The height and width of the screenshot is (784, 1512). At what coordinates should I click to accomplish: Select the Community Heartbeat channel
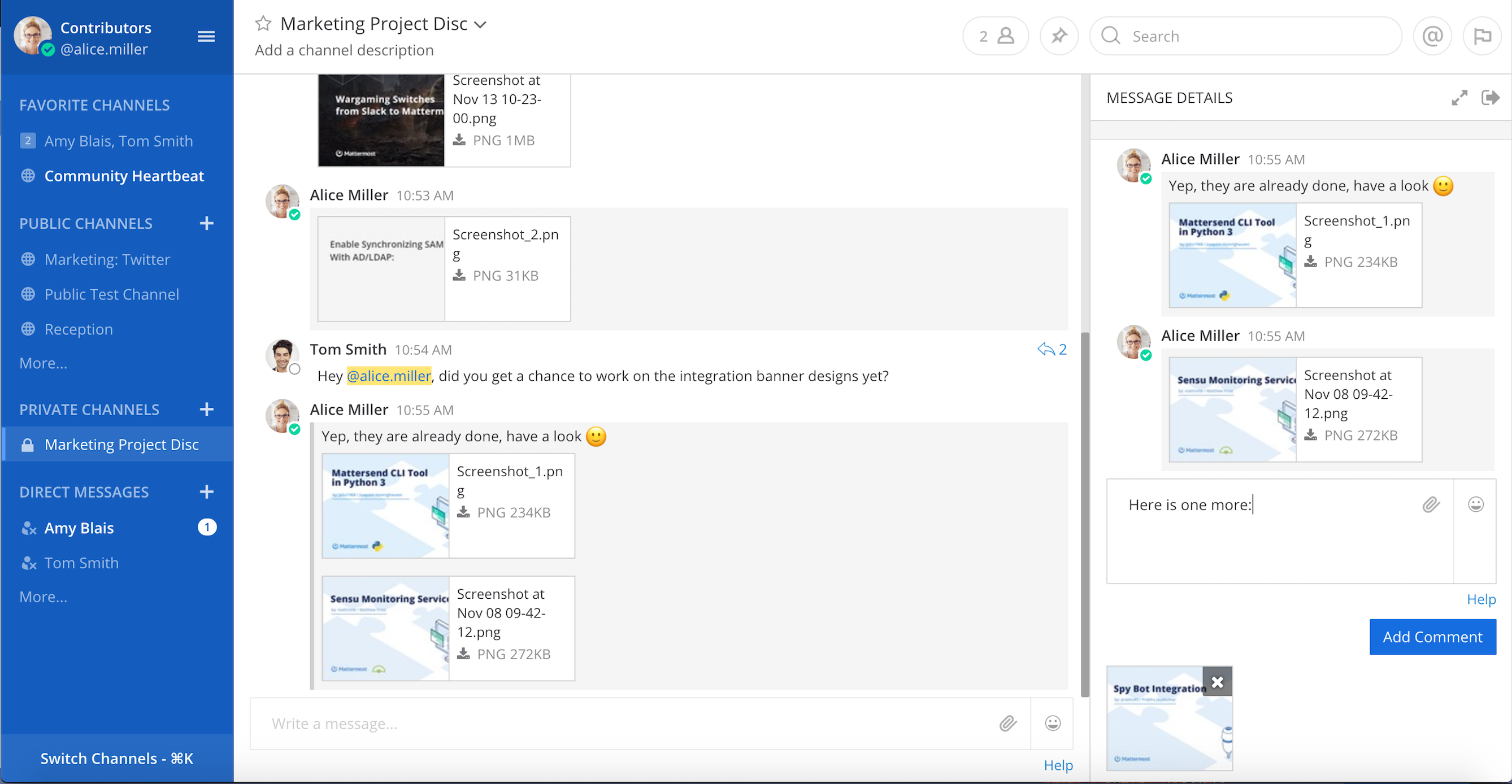(x=124, y=176)
